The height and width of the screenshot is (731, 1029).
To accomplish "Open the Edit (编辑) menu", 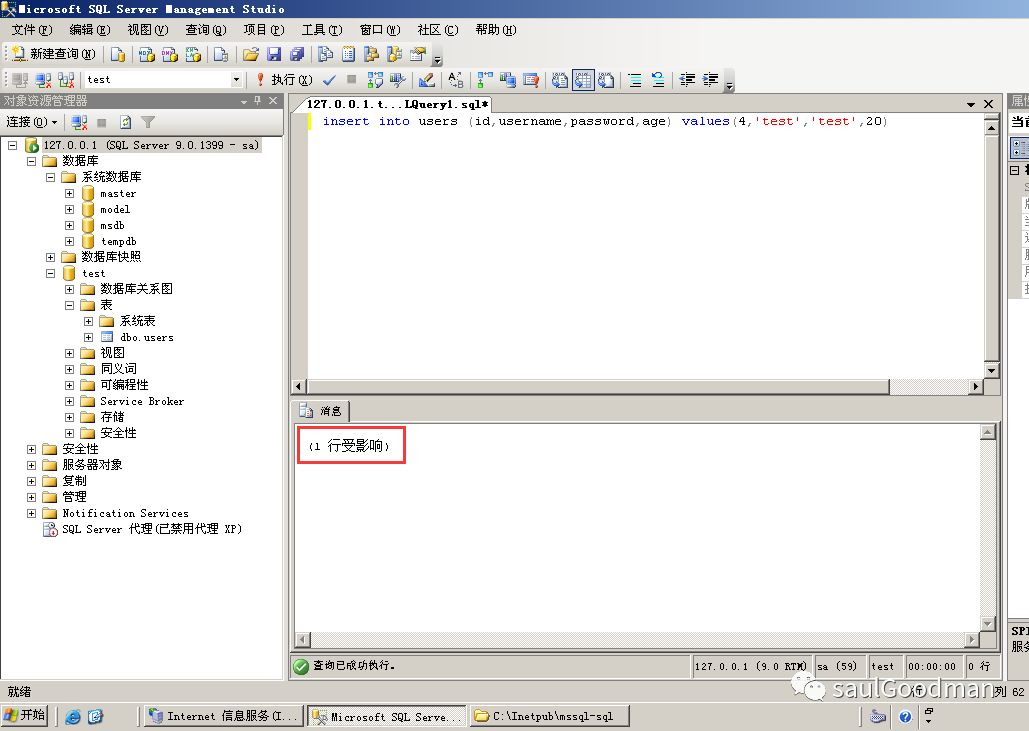I will (x=89, y=30).
